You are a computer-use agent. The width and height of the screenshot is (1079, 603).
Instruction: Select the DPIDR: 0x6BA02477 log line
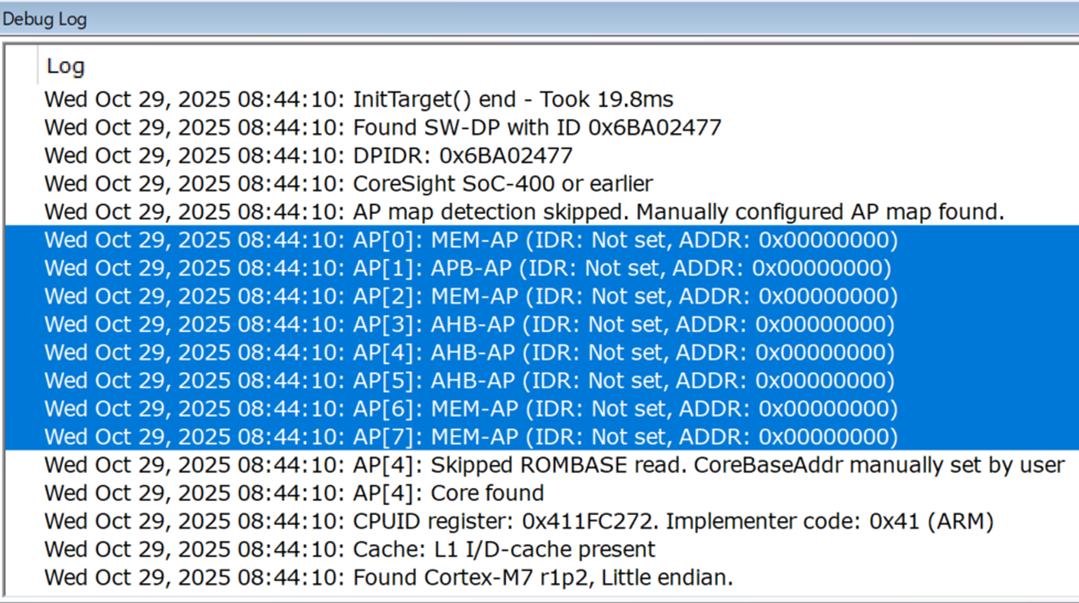pos(308,155)
